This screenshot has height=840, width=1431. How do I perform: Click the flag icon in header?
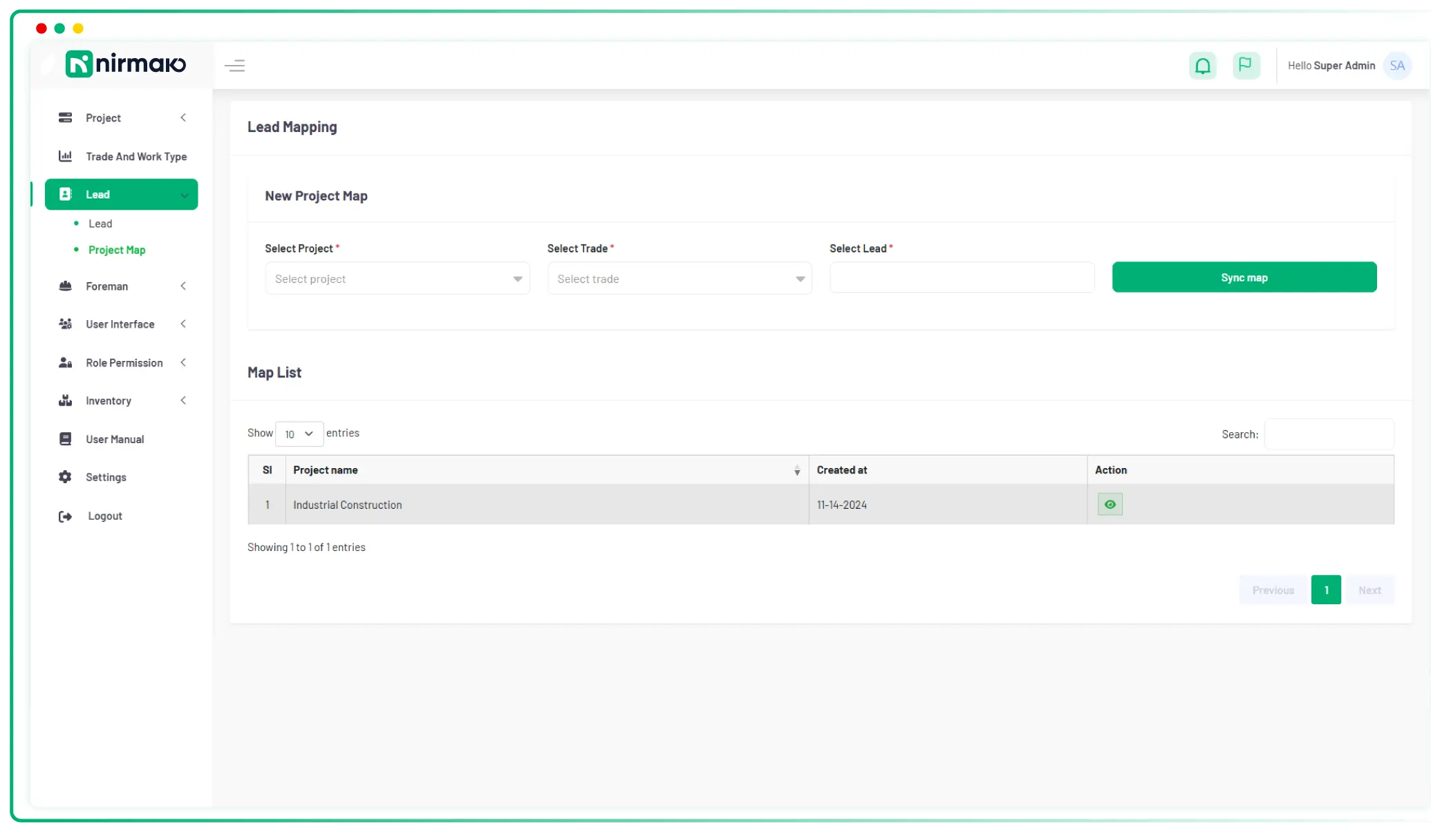click(1246, 65)
